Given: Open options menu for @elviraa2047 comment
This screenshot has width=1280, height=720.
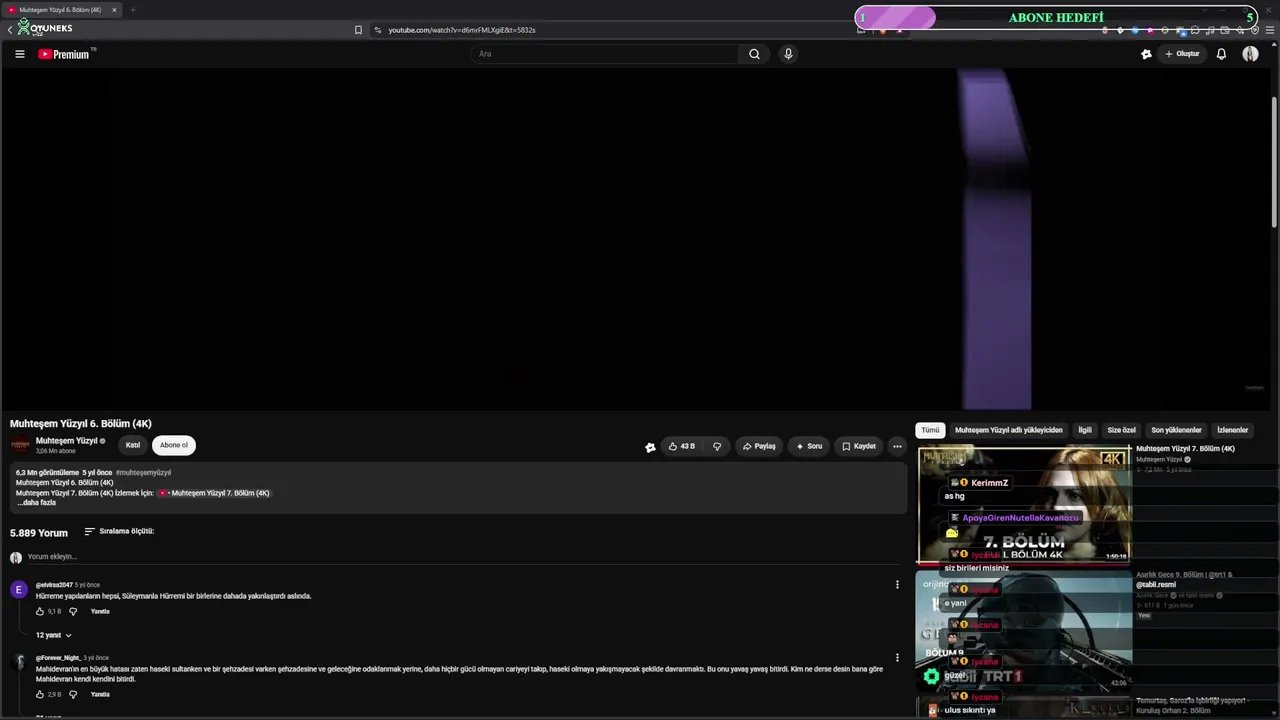Looking at the screenshot, I should (x=897, y=585).
